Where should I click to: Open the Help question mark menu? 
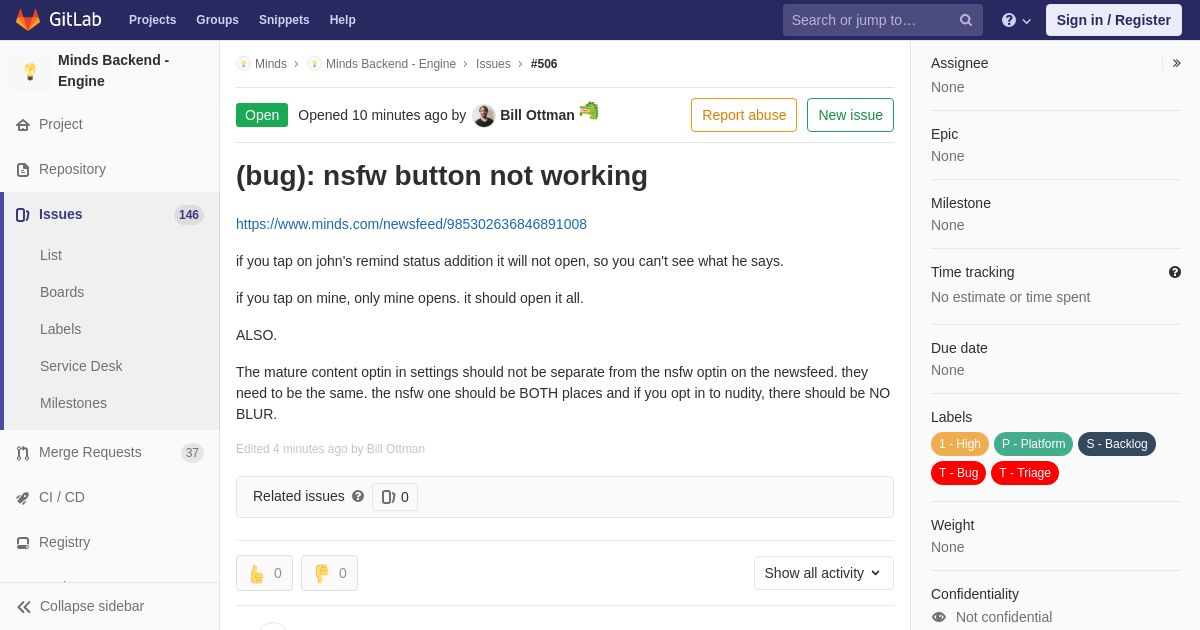[1016, 20]
